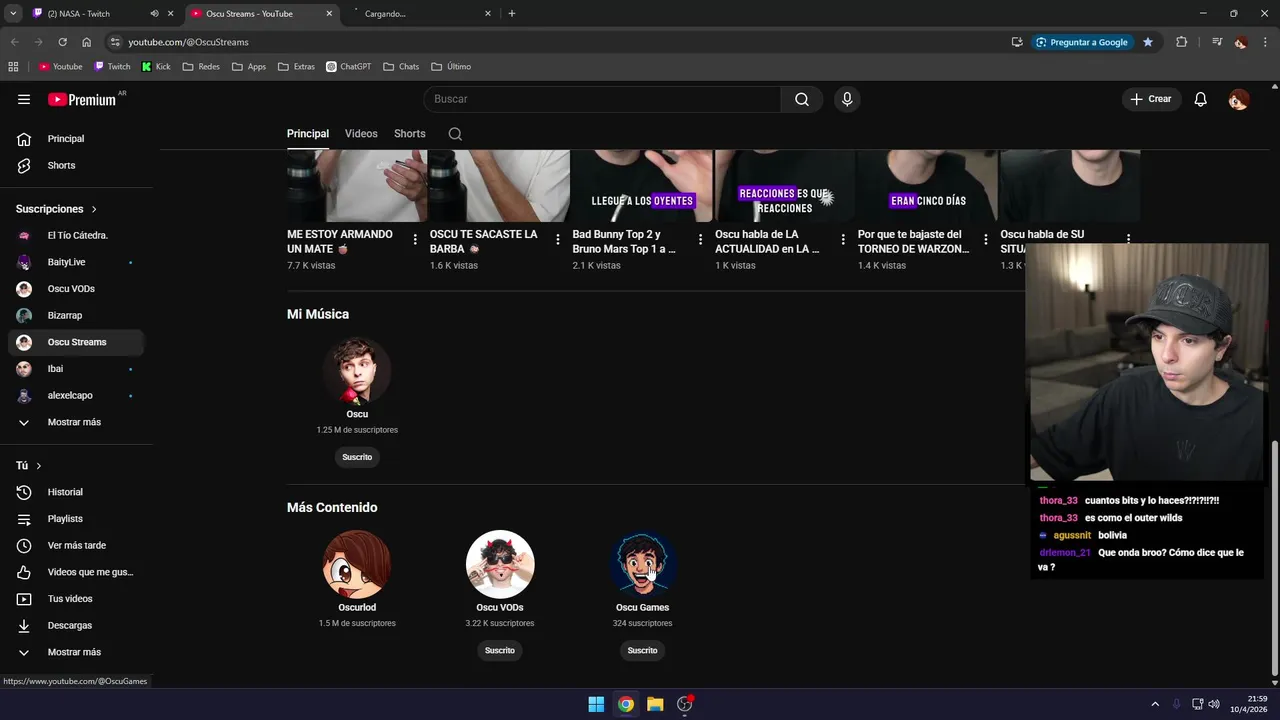Switch to the Shorts channel tab
Viewport: 1280px width, 720px height.
click(409, 134)
